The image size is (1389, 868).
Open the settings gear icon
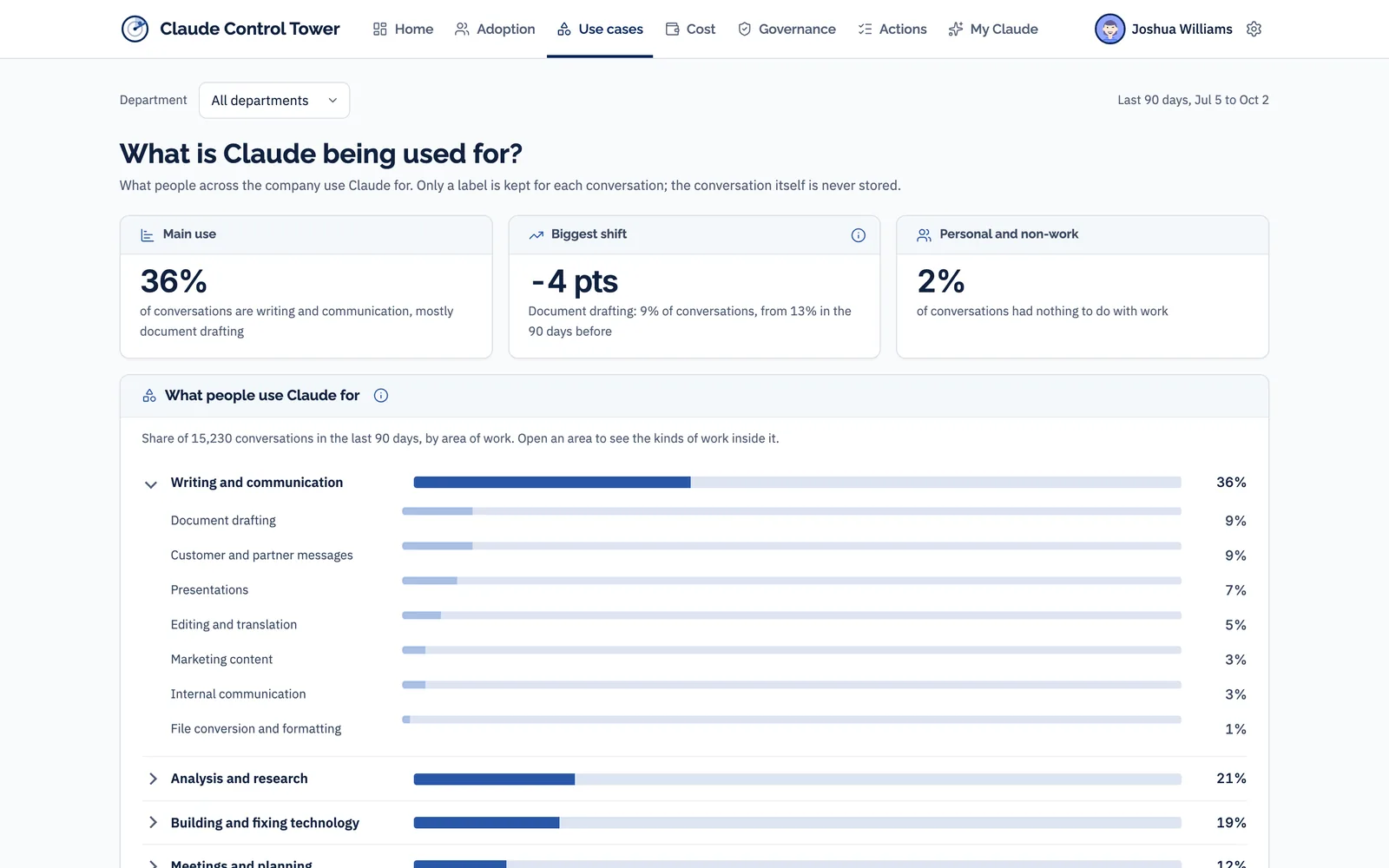(x=1254, y=29)
